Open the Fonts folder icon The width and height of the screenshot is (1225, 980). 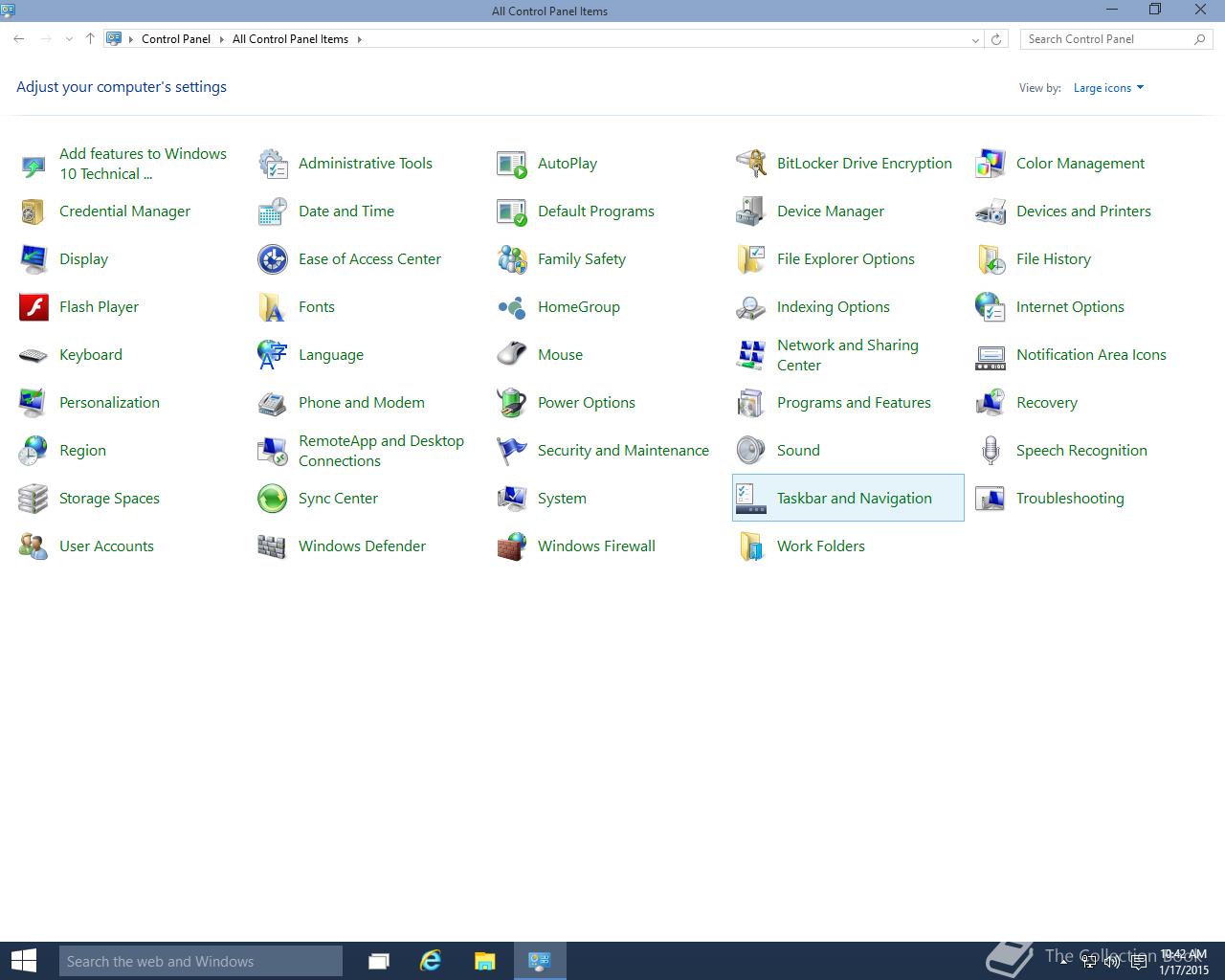pos(273,307)
